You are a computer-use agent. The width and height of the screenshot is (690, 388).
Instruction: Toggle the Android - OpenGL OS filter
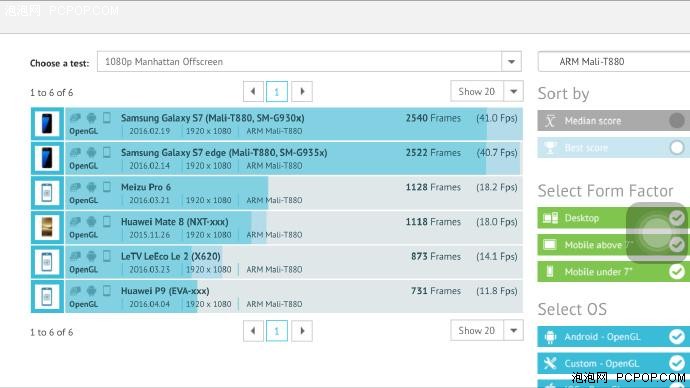point(613,337)
